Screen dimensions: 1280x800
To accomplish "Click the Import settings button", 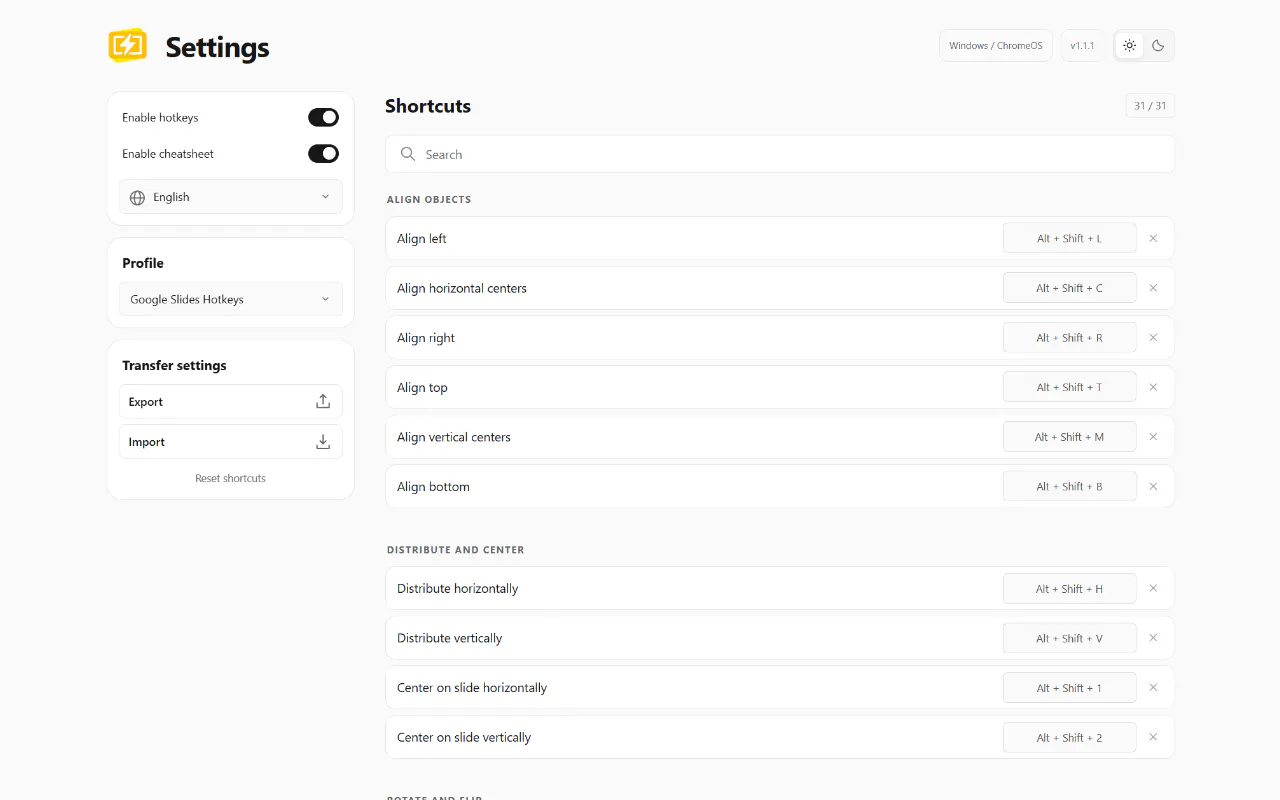I will pos(231,442).
